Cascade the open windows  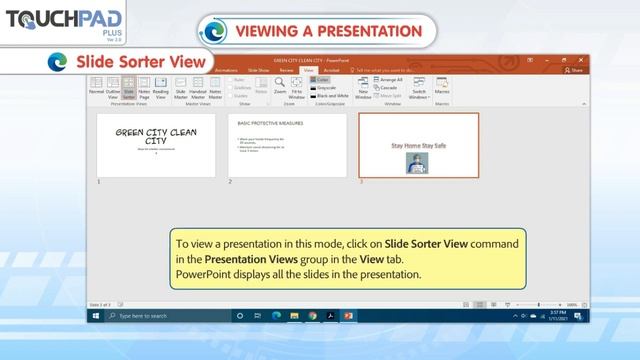385,88
